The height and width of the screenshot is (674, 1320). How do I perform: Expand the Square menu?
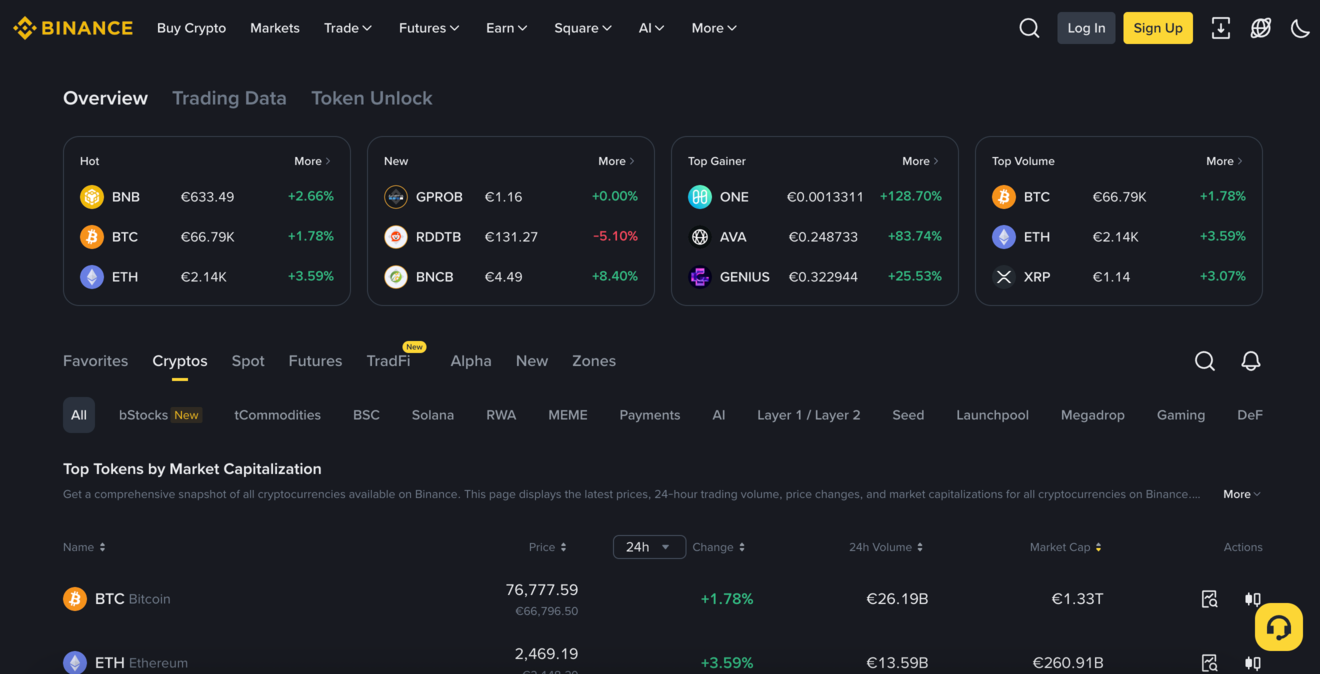coord(583,28)
